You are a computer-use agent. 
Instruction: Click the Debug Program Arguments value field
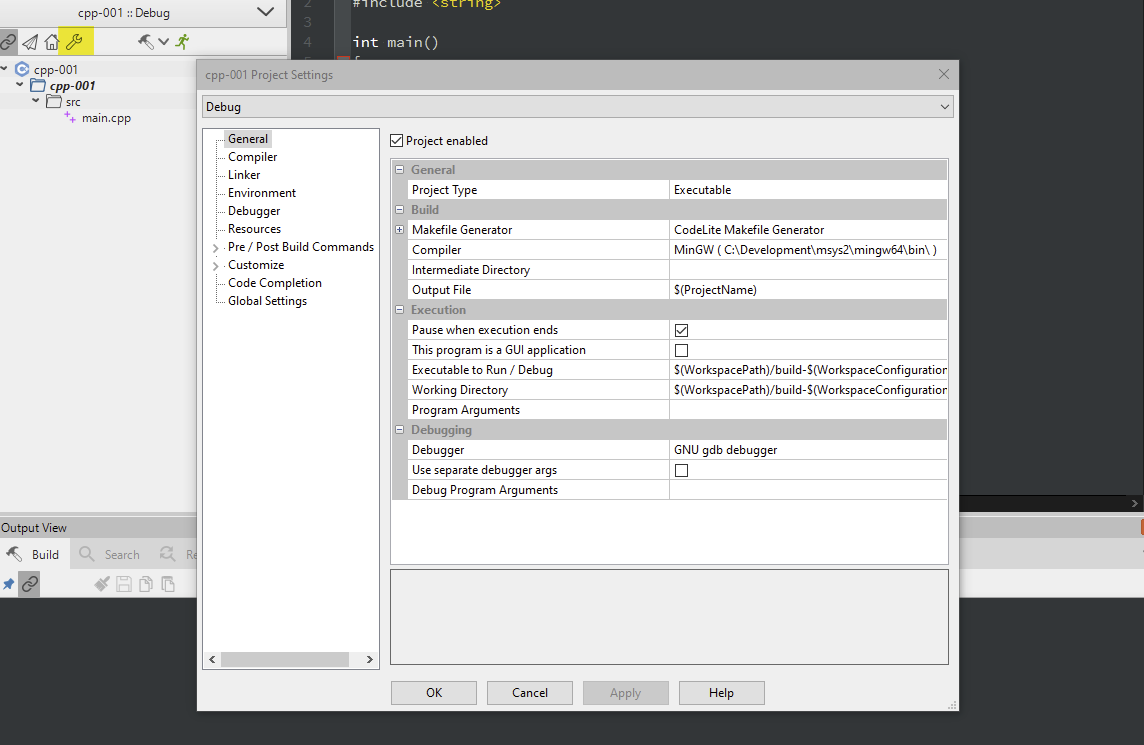tap(808, 490)
